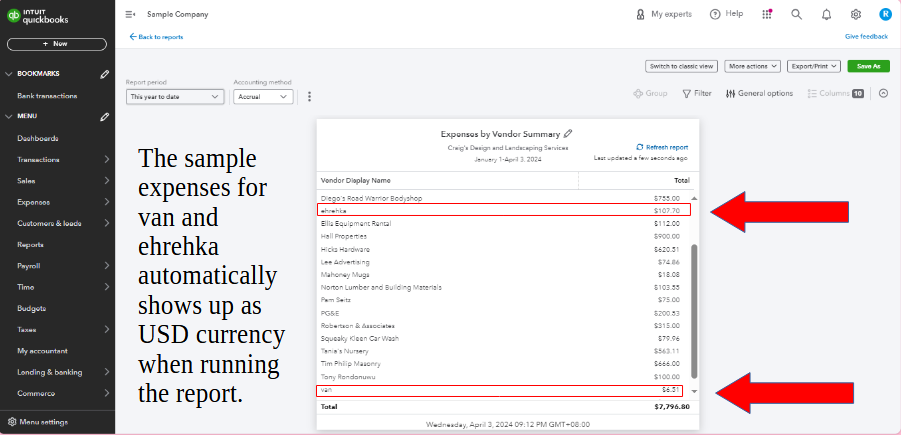
Task: Click the Vendor Display Name column header
Action: coord(356,180)
